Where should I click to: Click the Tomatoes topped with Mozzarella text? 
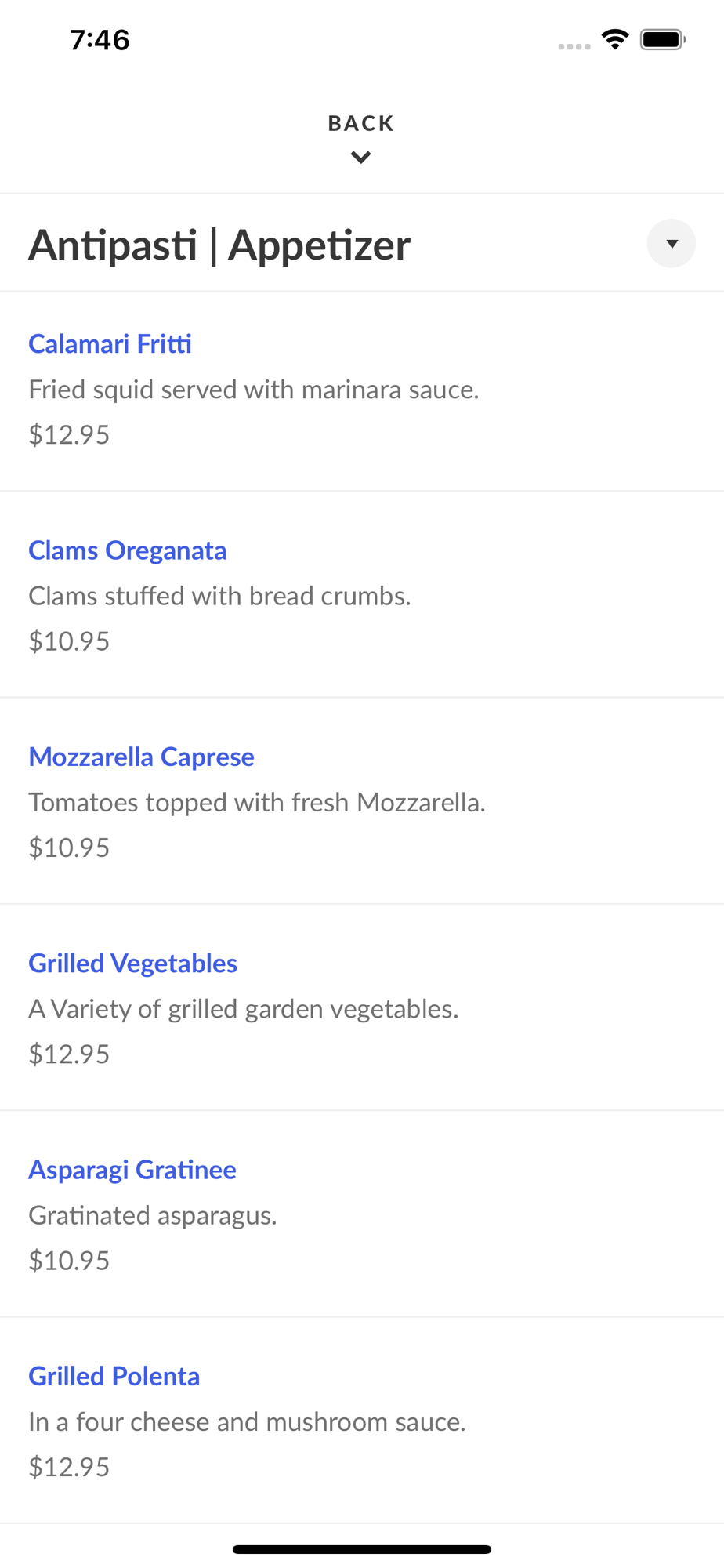point(257,802)
